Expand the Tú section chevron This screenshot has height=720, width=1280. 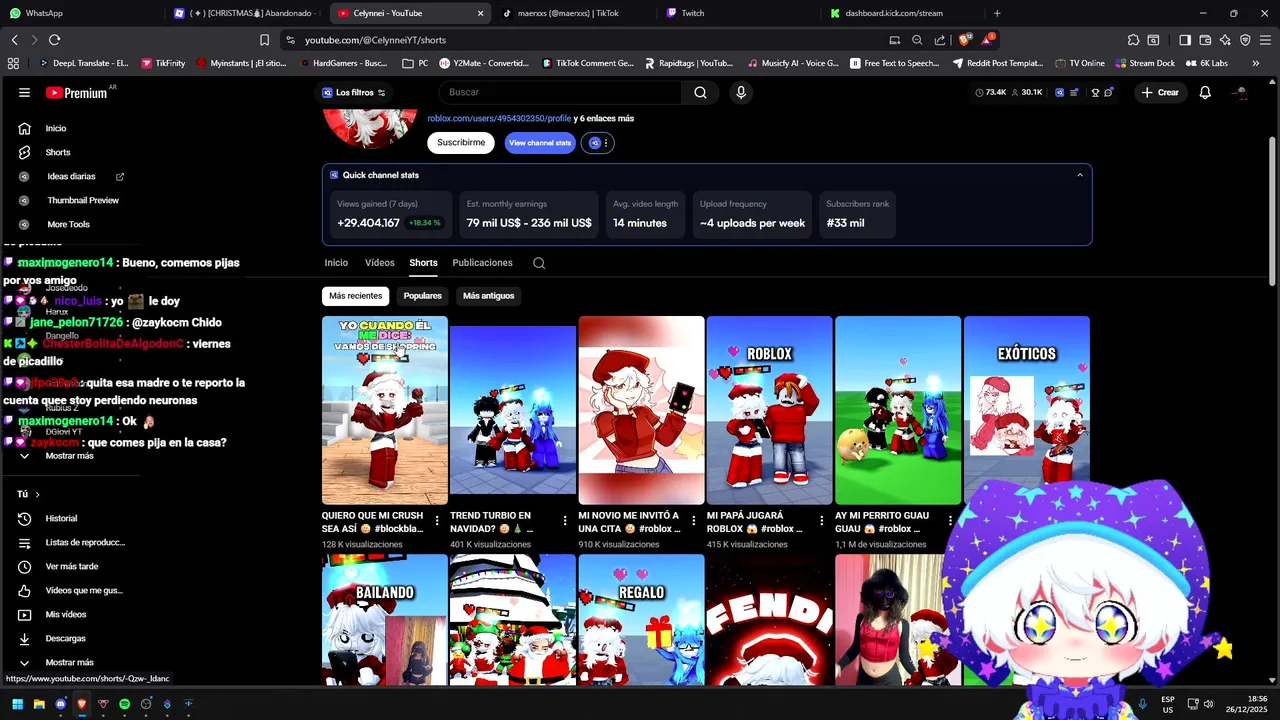point(38,494)
